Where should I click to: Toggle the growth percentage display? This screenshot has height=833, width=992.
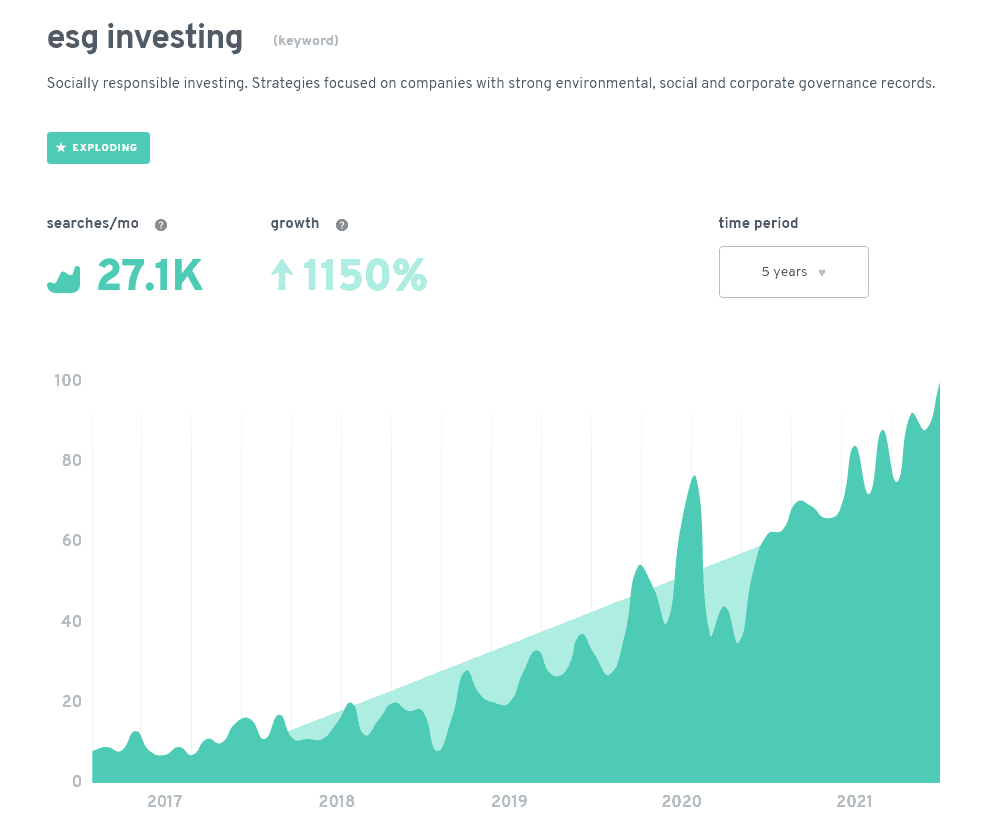[x=348, y=275]
